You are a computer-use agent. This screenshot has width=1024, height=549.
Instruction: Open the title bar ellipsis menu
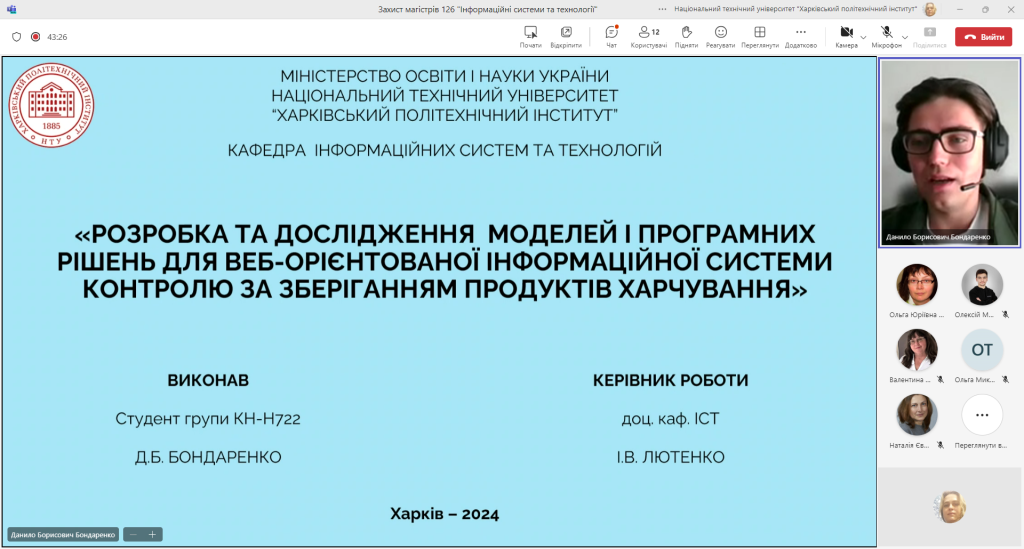pyautogui.click(x=662, y=9)
